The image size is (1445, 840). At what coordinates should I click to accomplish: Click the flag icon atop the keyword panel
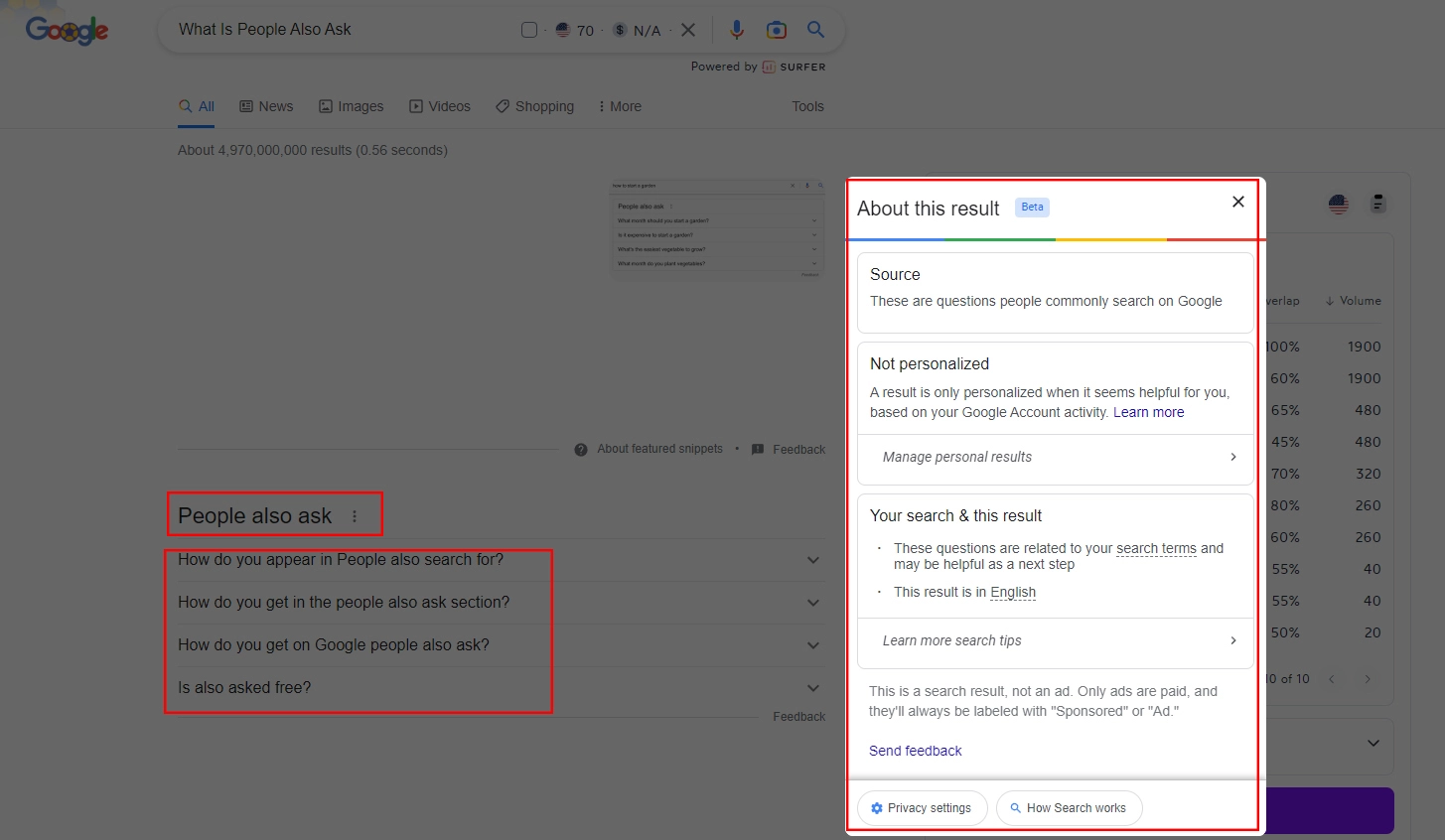[1338, 204]
